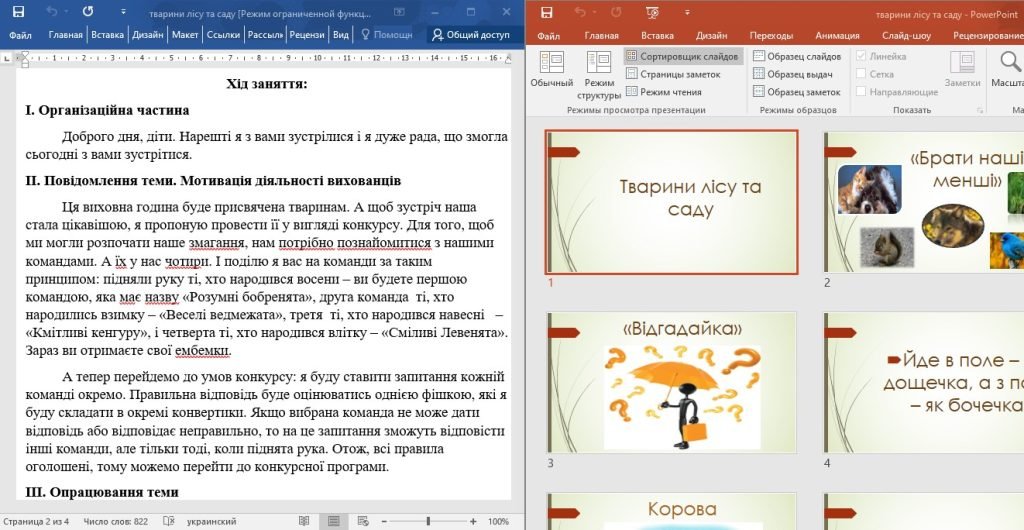Switch Word to Read Mode view icon
1024x530 pixels.
pyautogui.click(x=304, y=522)
